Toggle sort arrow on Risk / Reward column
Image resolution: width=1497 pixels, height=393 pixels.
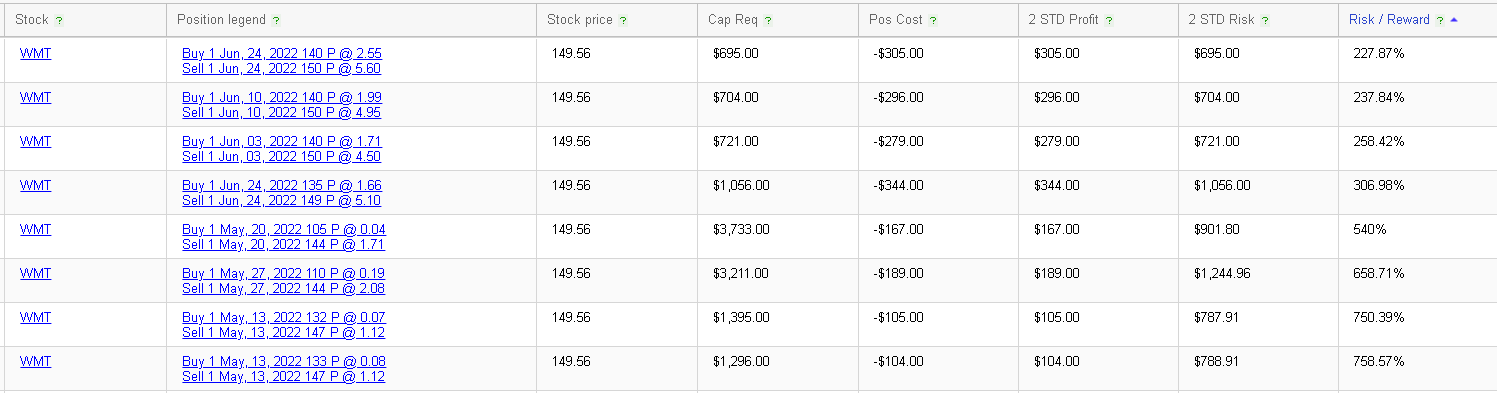click(1453, 20)
